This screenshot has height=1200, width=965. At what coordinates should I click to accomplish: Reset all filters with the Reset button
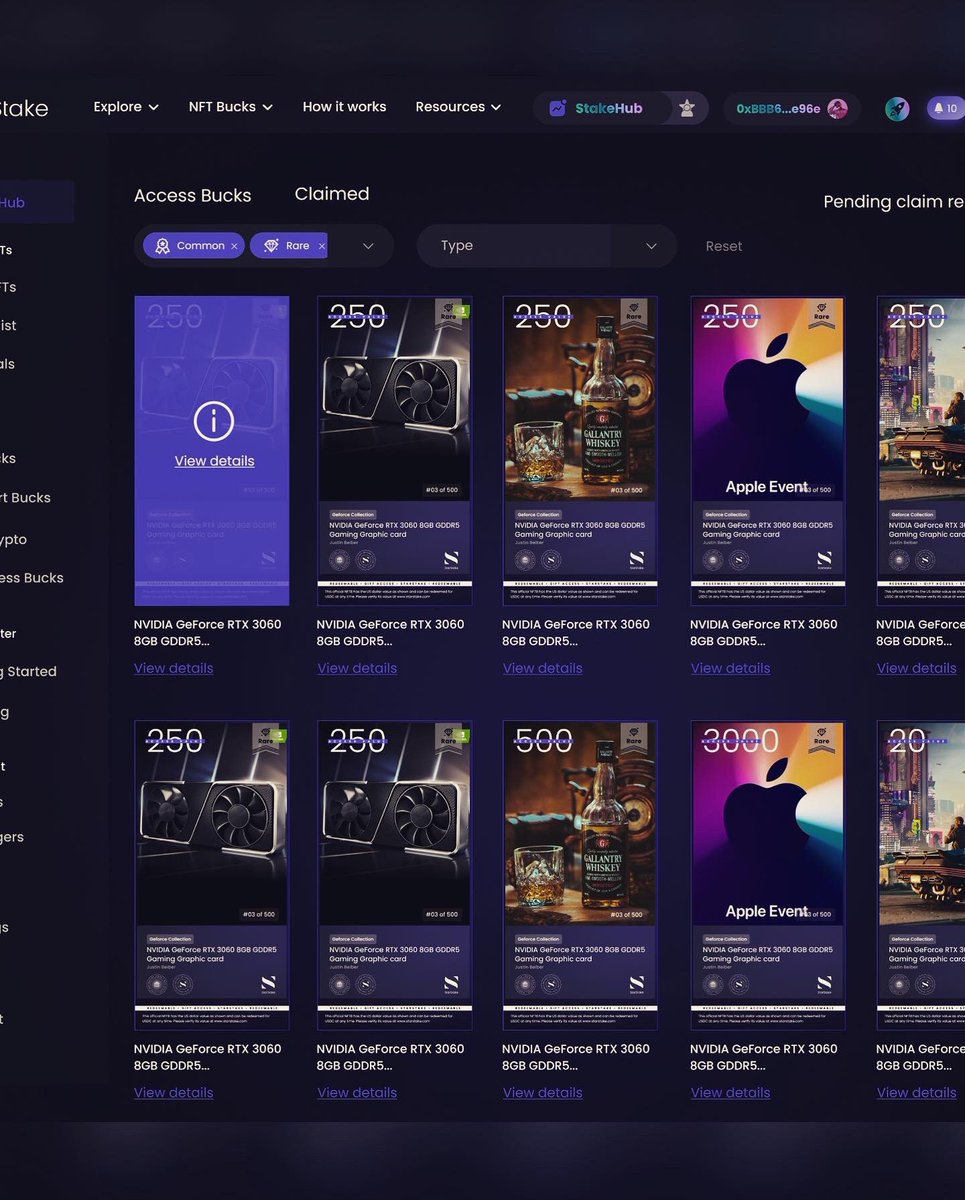coord(724,246)
